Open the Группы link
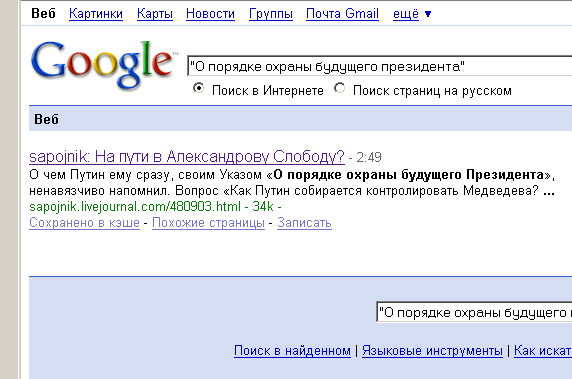572x379 pixels. (271, 14)
